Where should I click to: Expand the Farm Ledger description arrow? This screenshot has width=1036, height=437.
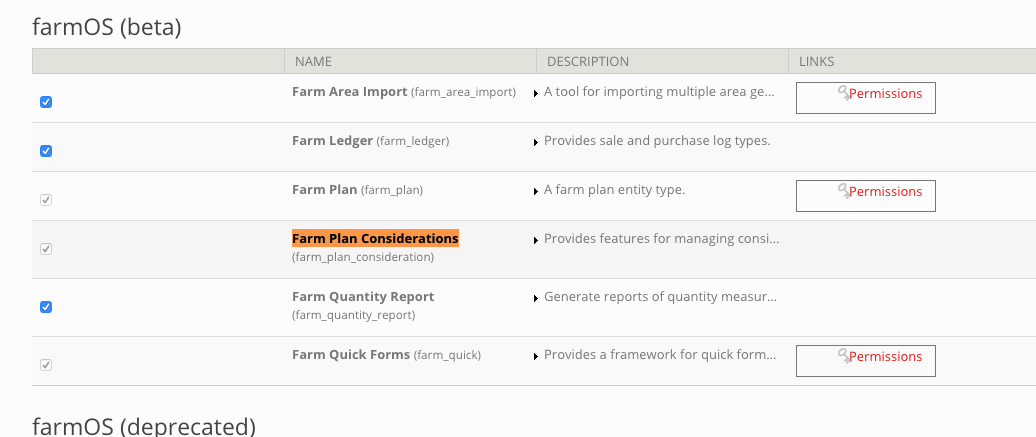[x=537, y=142]
